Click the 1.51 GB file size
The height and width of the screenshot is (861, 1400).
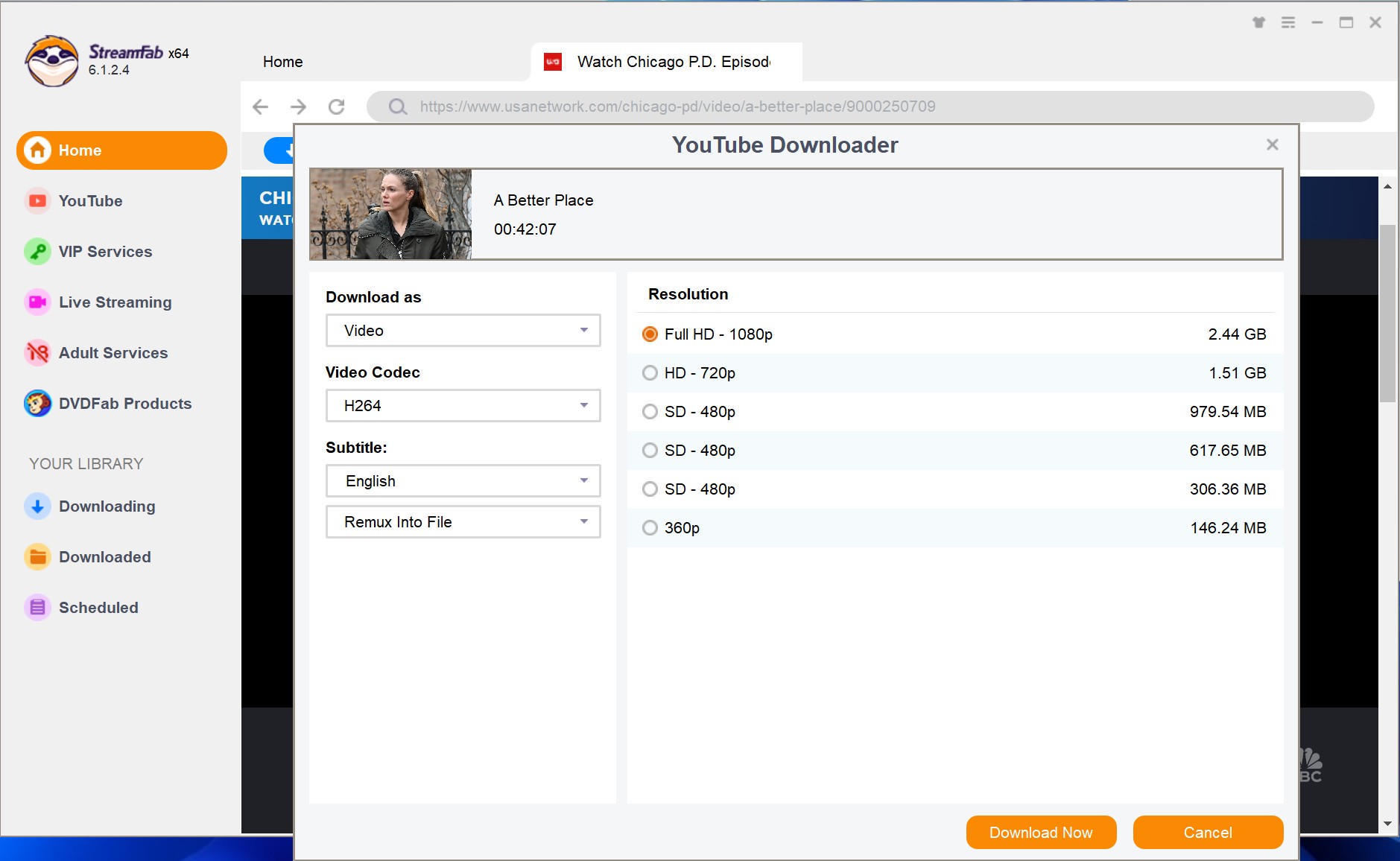1237,373
